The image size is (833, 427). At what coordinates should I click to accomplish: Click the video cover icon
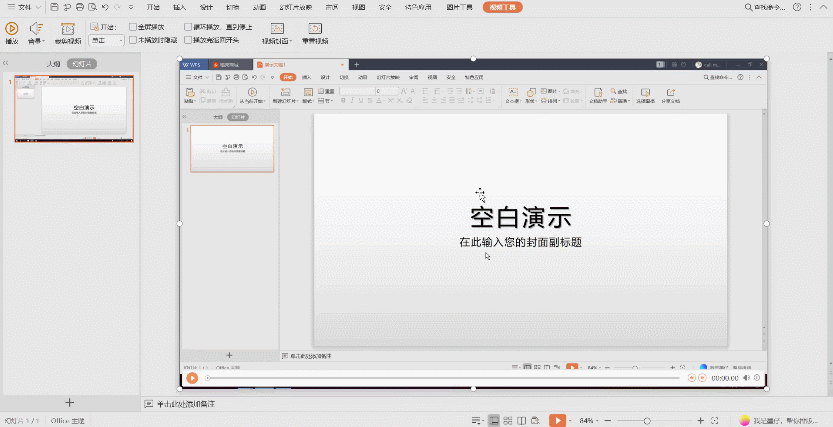point(276,30)
